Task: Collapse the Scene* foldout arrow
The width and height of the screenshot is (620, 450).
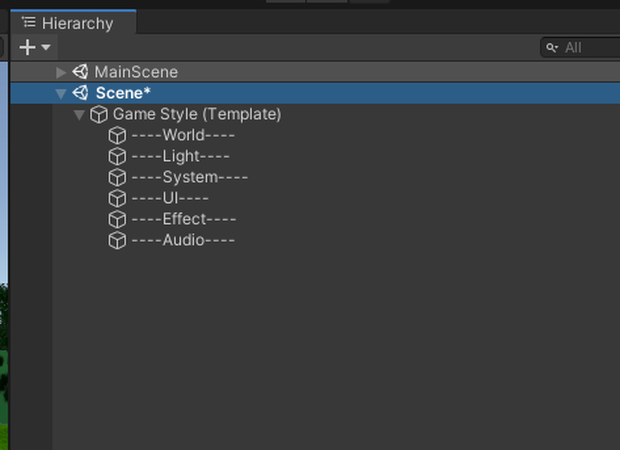Action: [61, 94]
